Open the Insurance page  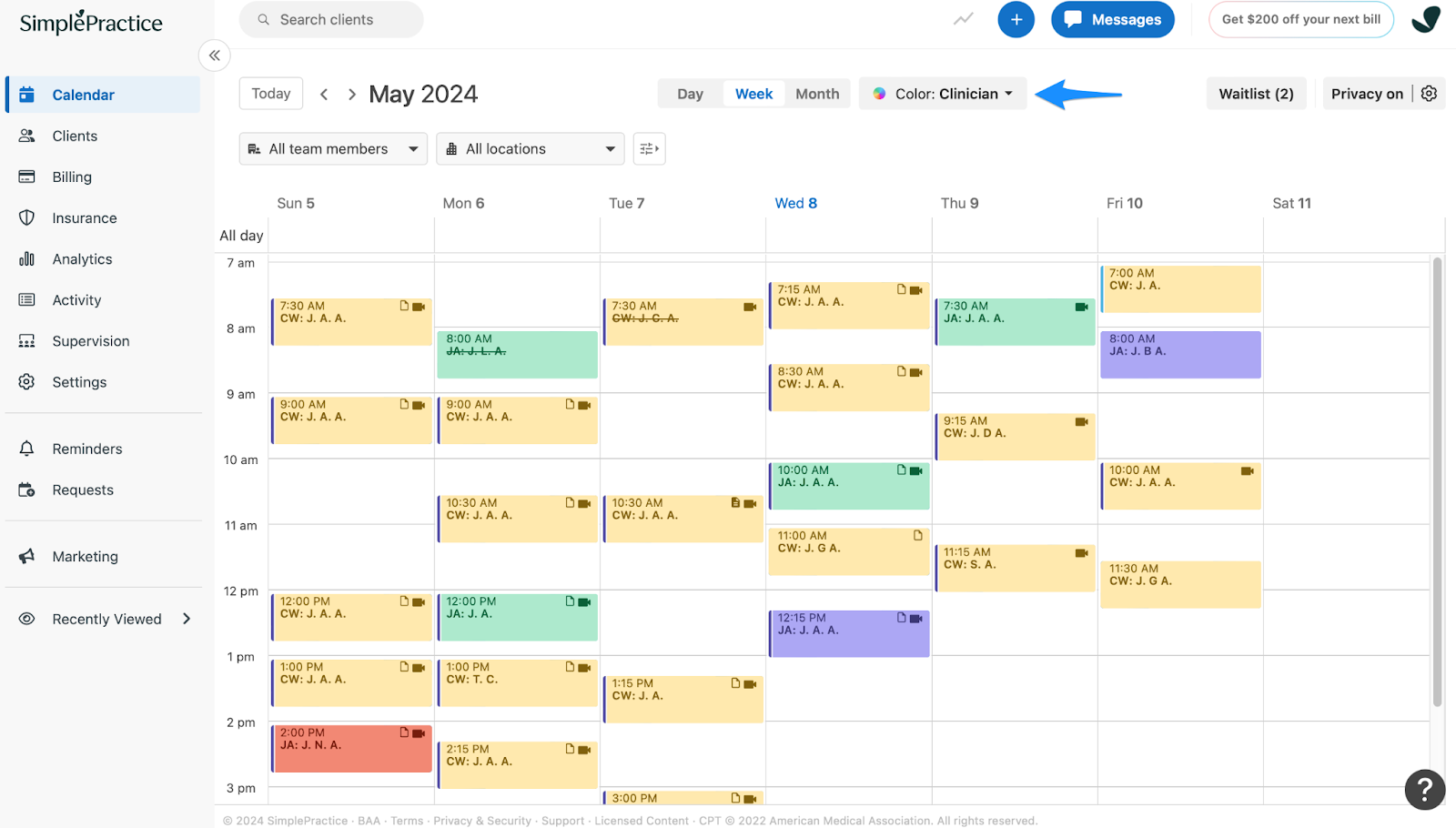[84, 217]
